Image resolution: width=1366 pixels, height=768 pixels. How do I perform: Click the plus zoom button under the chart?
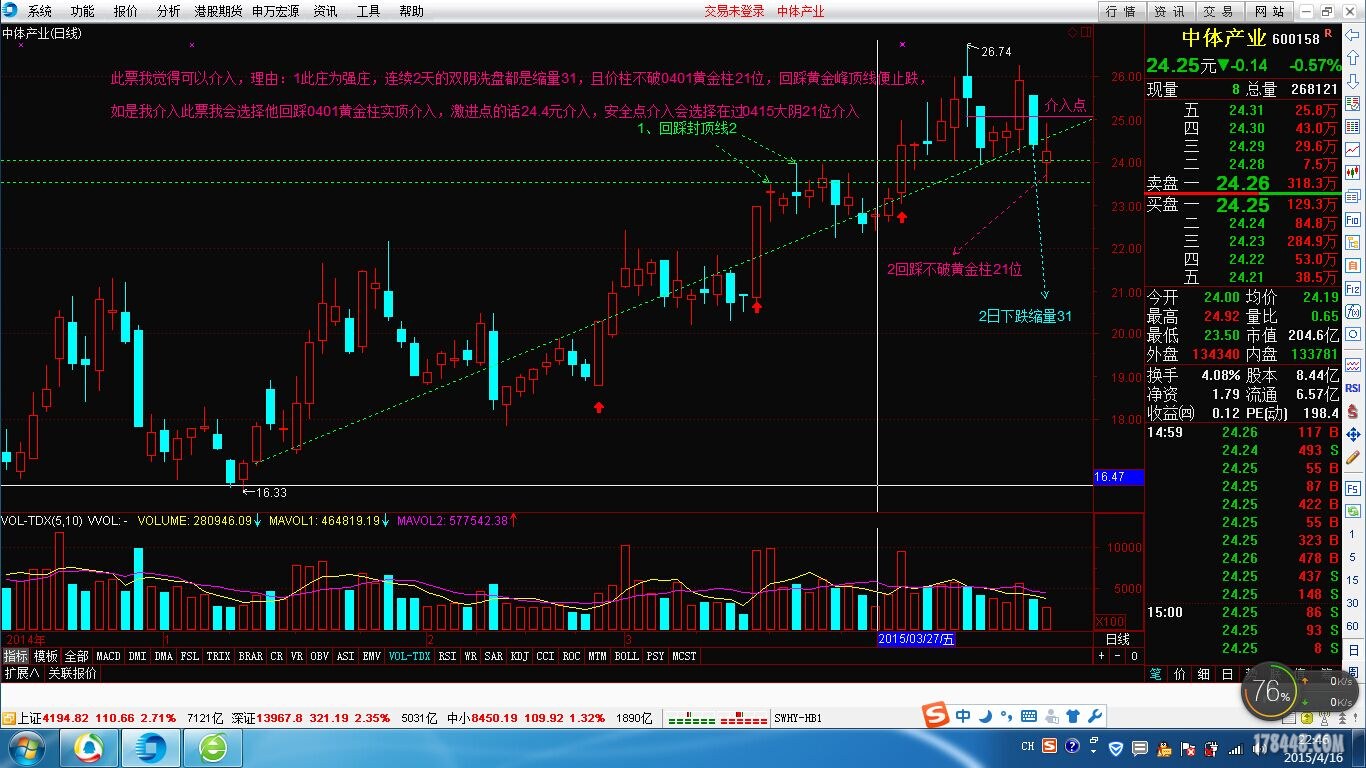(1101, 656)
